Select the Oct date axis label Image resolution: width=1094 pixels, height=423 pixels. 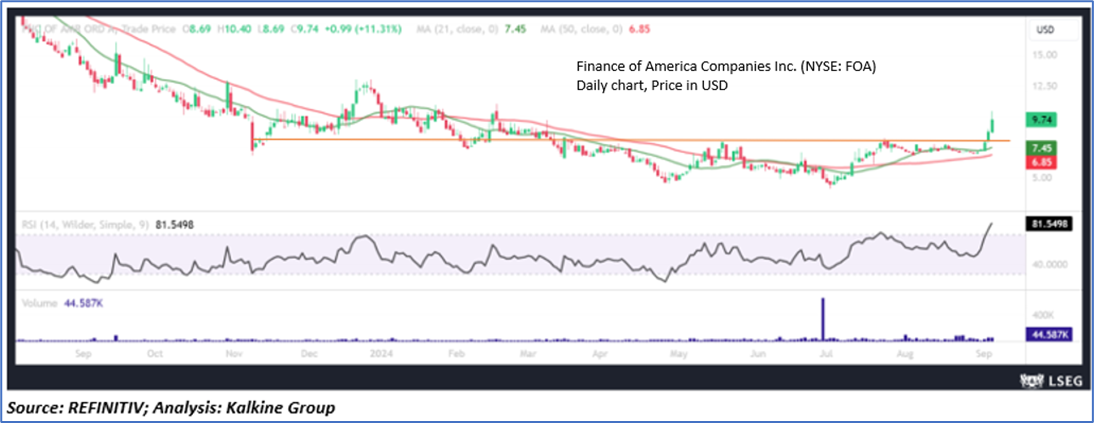tap(156, 354)
